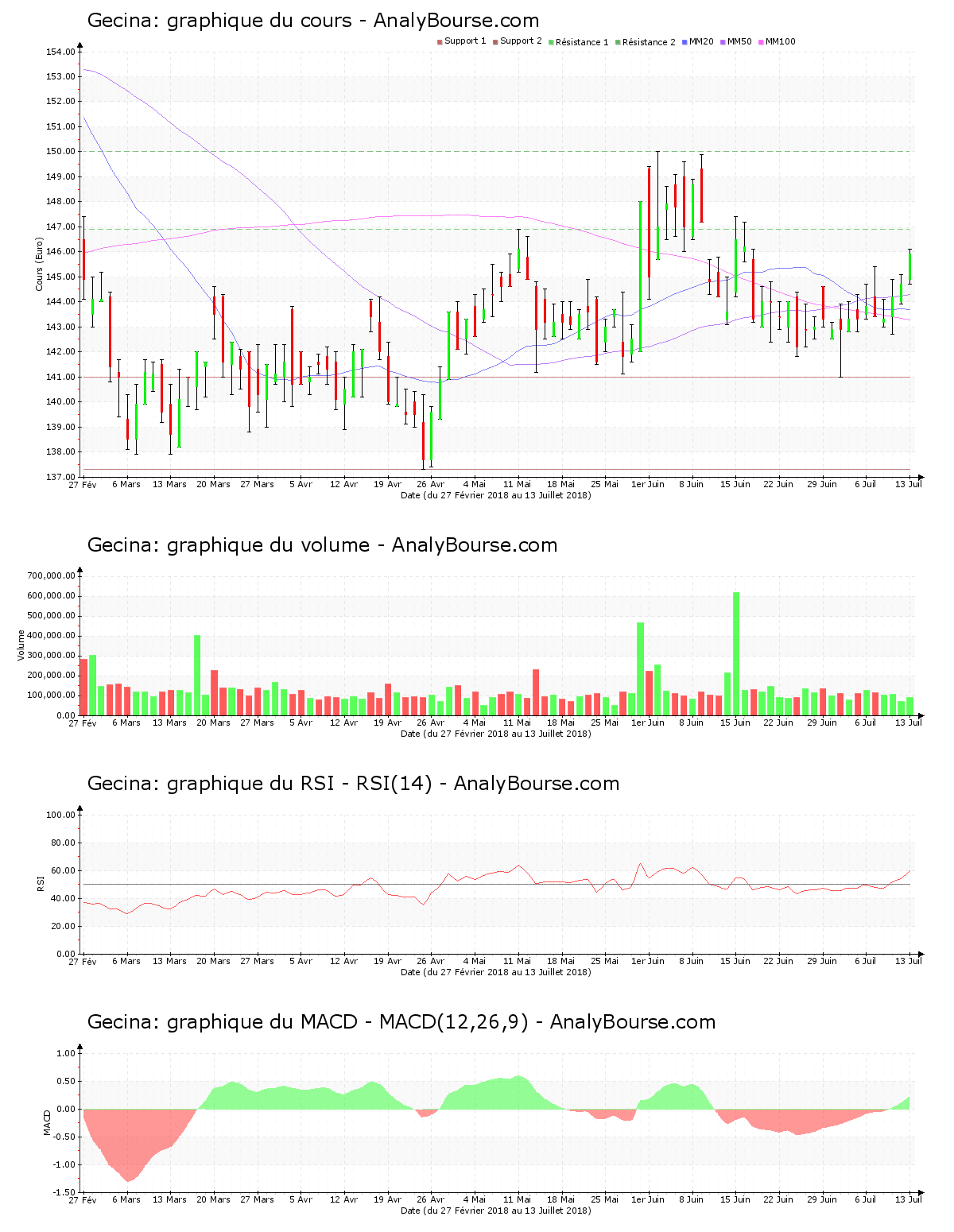Click the 60.00 RSI axis label
This screenshot has width=954, height=1232.
tap(64, 870)
